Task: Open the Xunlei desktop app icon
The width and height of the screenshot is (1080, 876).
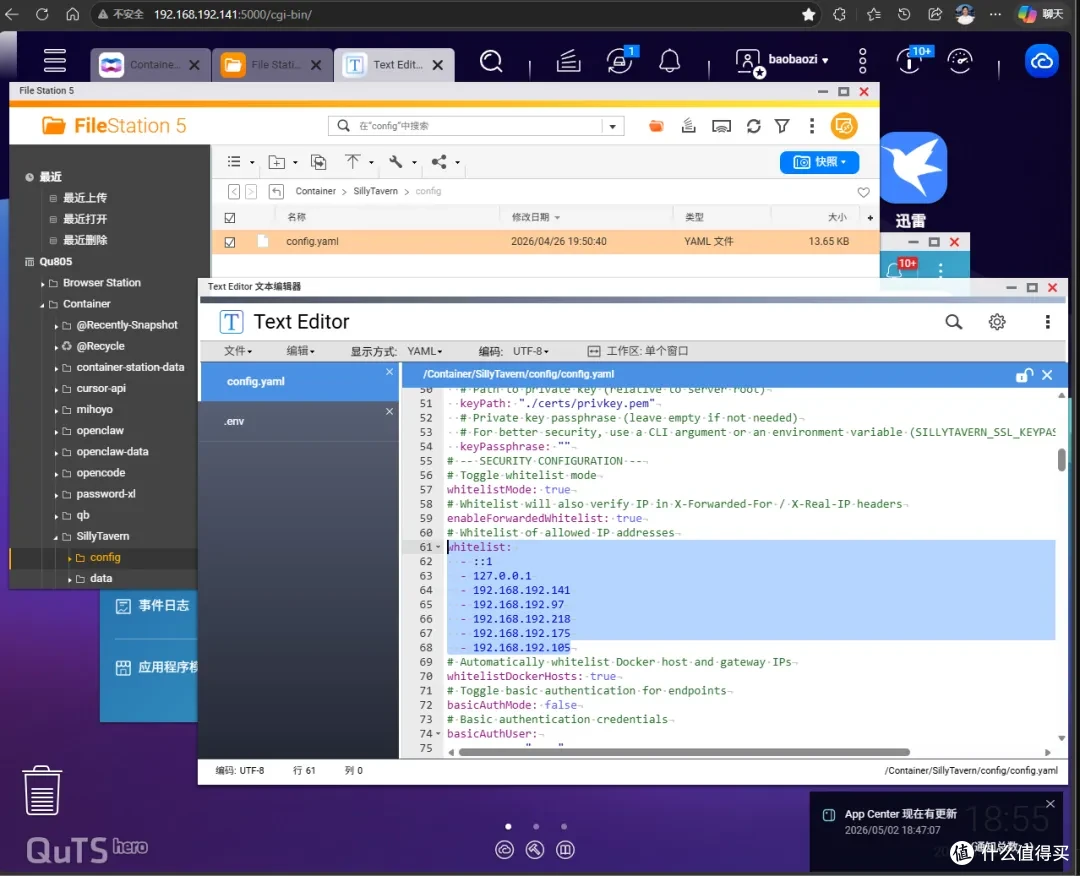Action: click(x=913, y=168)
